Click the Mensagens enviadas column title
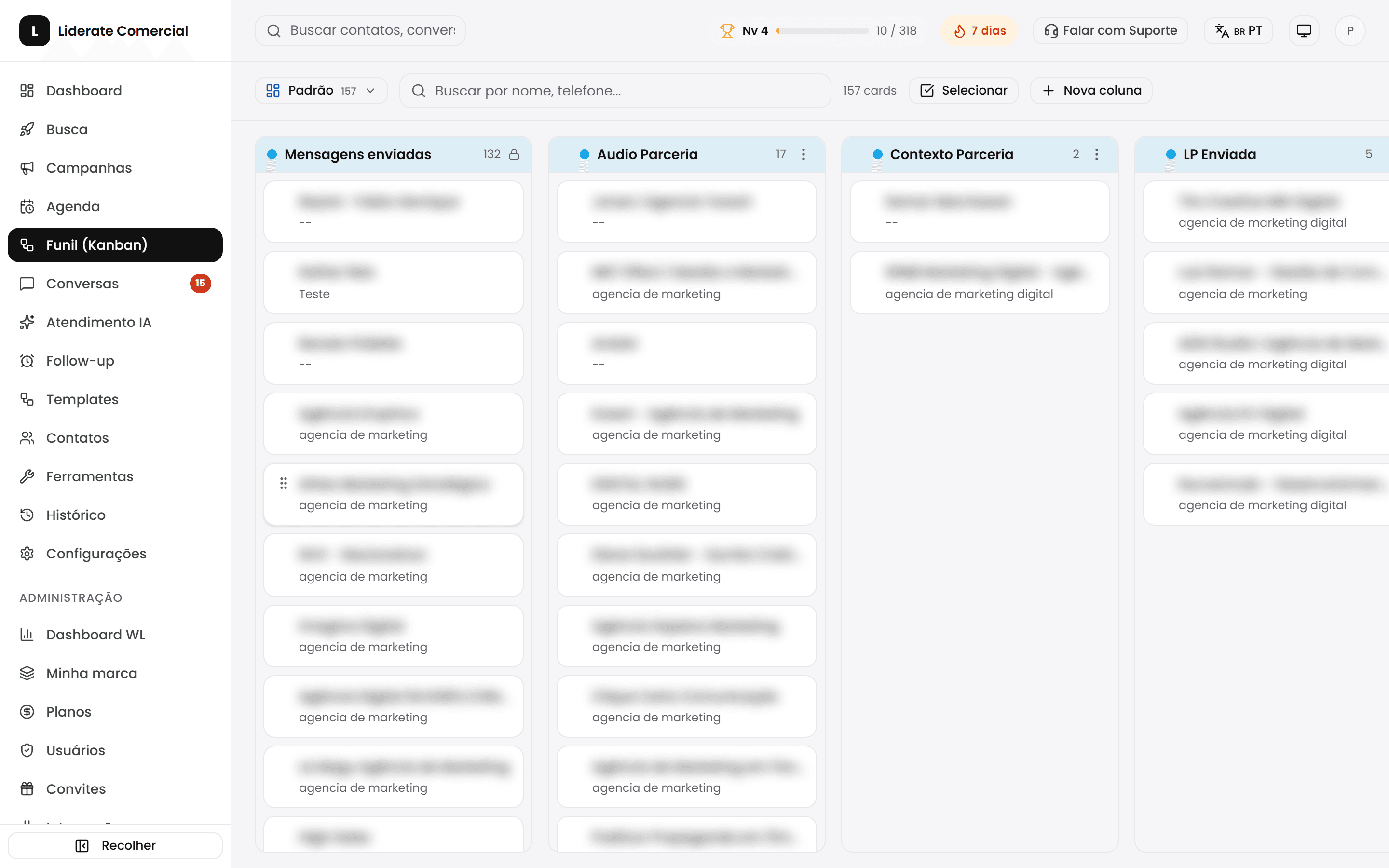1389x868 pixels. point(357,154)
